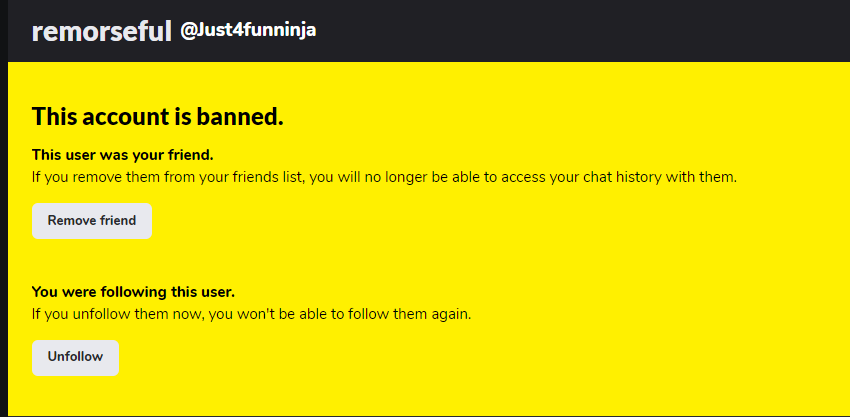Viewport: 850px width, 417px height.
Task: Click the Remove friend button
Action: (92, 221)
